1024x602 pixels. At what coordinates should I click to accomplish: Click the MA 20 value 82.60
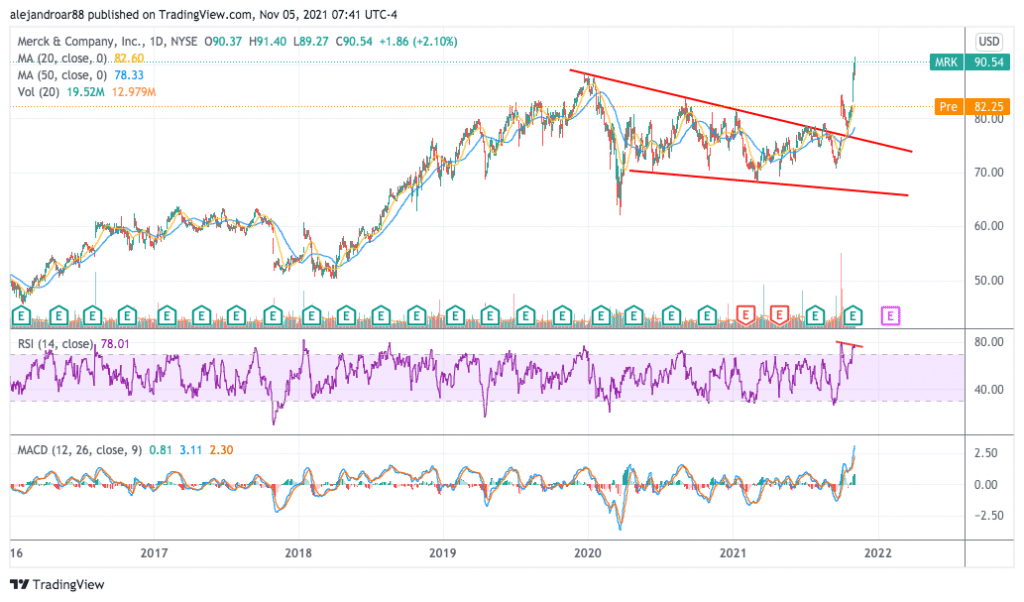coord(129,58)
